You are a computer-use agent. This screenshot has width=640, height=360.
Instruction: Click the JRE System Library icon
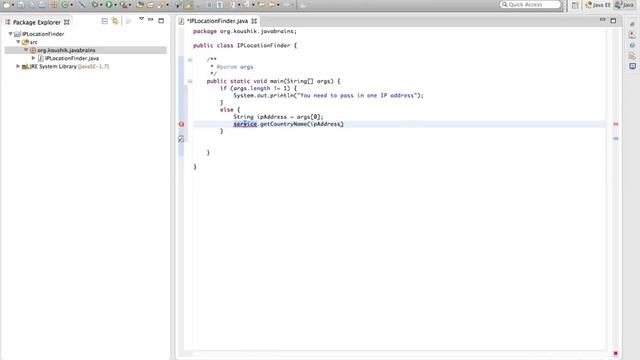[25, 66]
